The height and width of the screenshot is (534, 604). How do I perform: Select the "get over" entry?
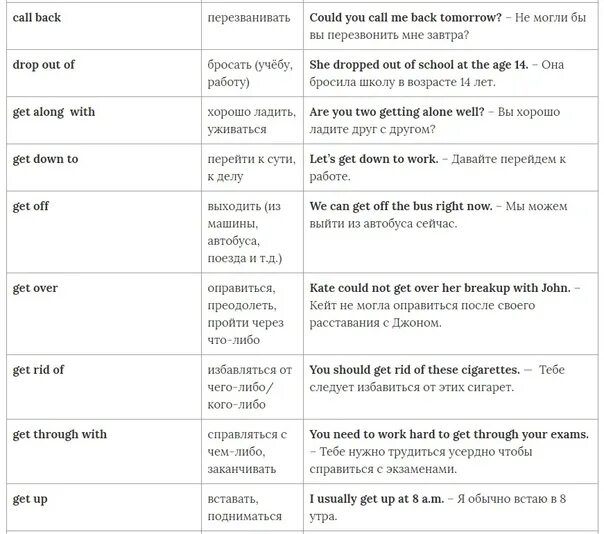pos(35,288)
